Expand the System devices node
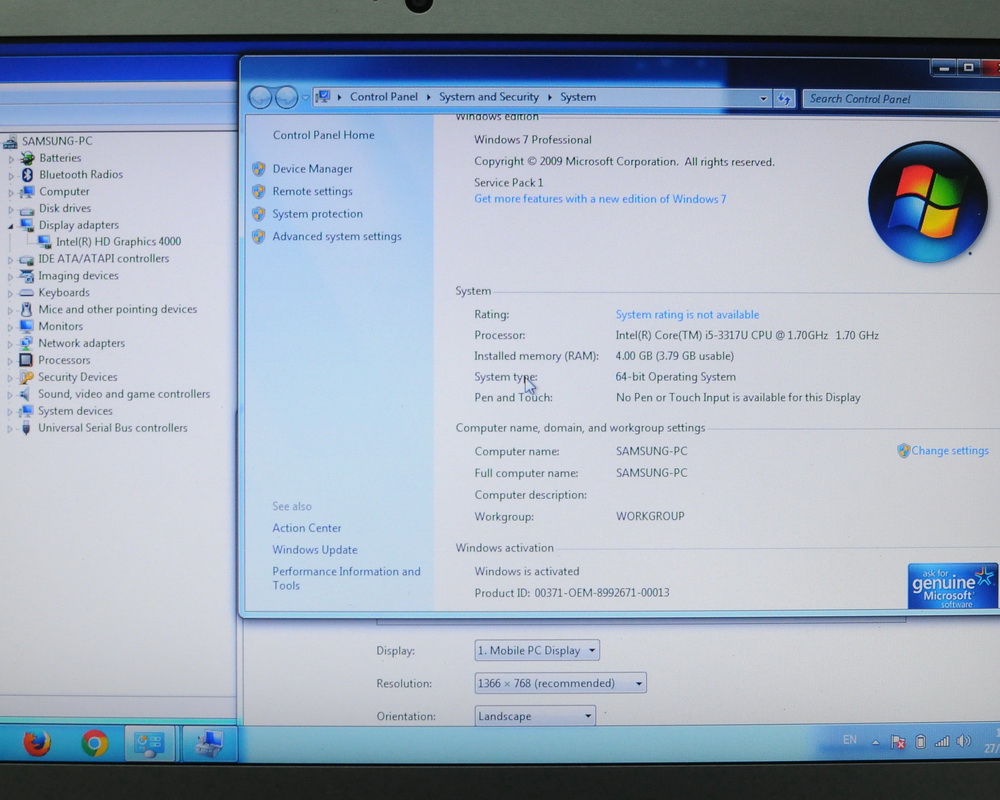Screen dimensions: 1000x800 pos(10,411)
